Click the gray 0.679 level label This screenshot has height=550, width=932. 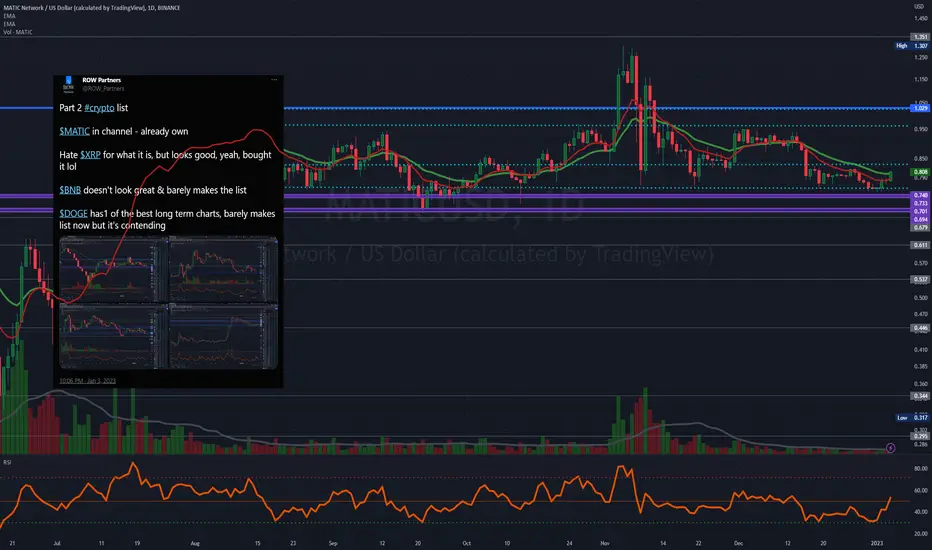[920, 227]
